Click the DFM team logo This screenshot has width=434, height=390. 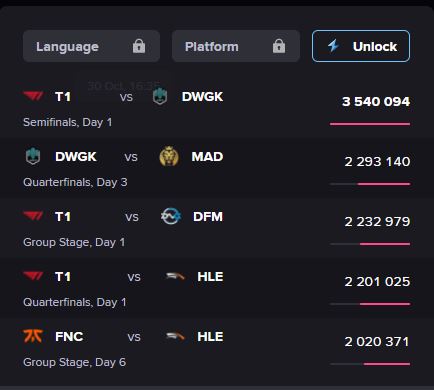pos(171,216)
